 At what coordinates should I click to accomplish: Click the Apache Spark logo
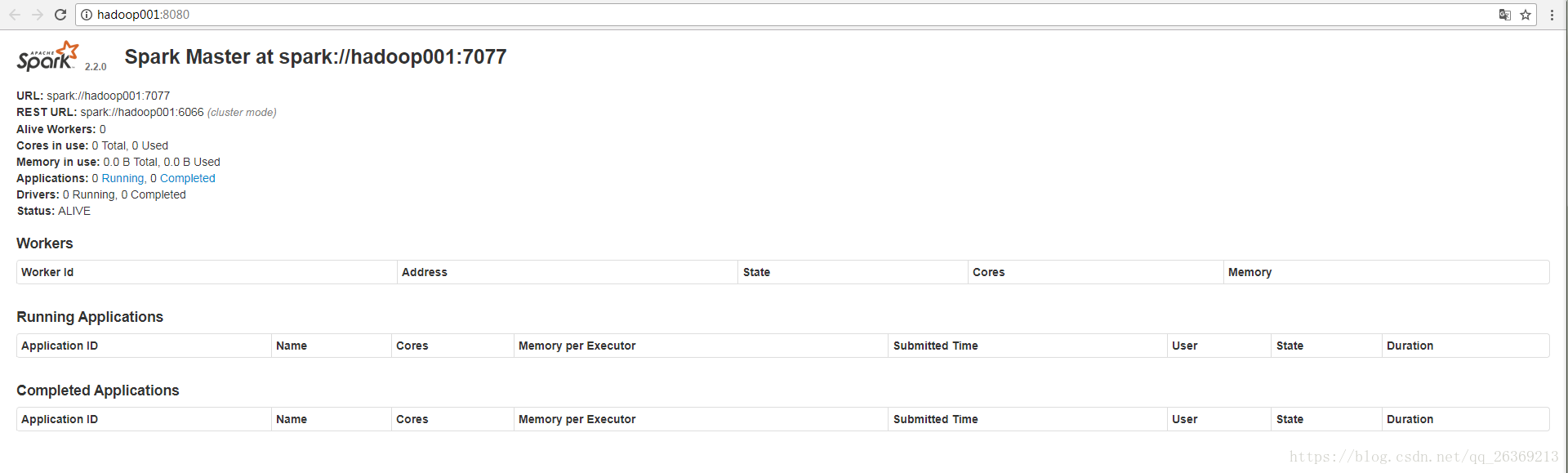[x=48, y=56]
